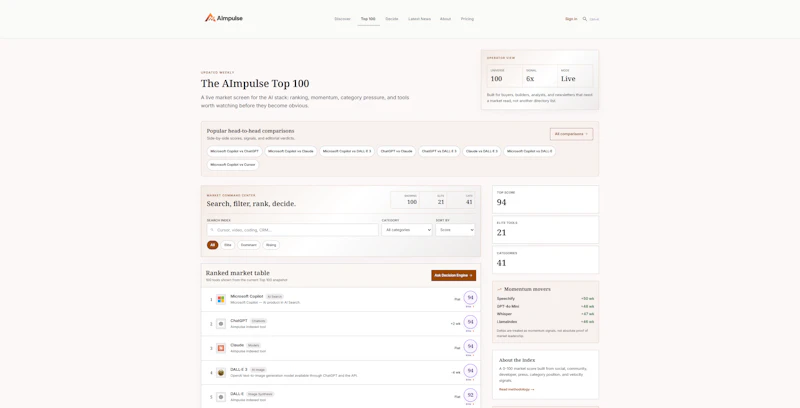Viewport: 800px width, 408px height.
Task: Click the DALL-E 3 thumbnail icon
Action: 221,373
